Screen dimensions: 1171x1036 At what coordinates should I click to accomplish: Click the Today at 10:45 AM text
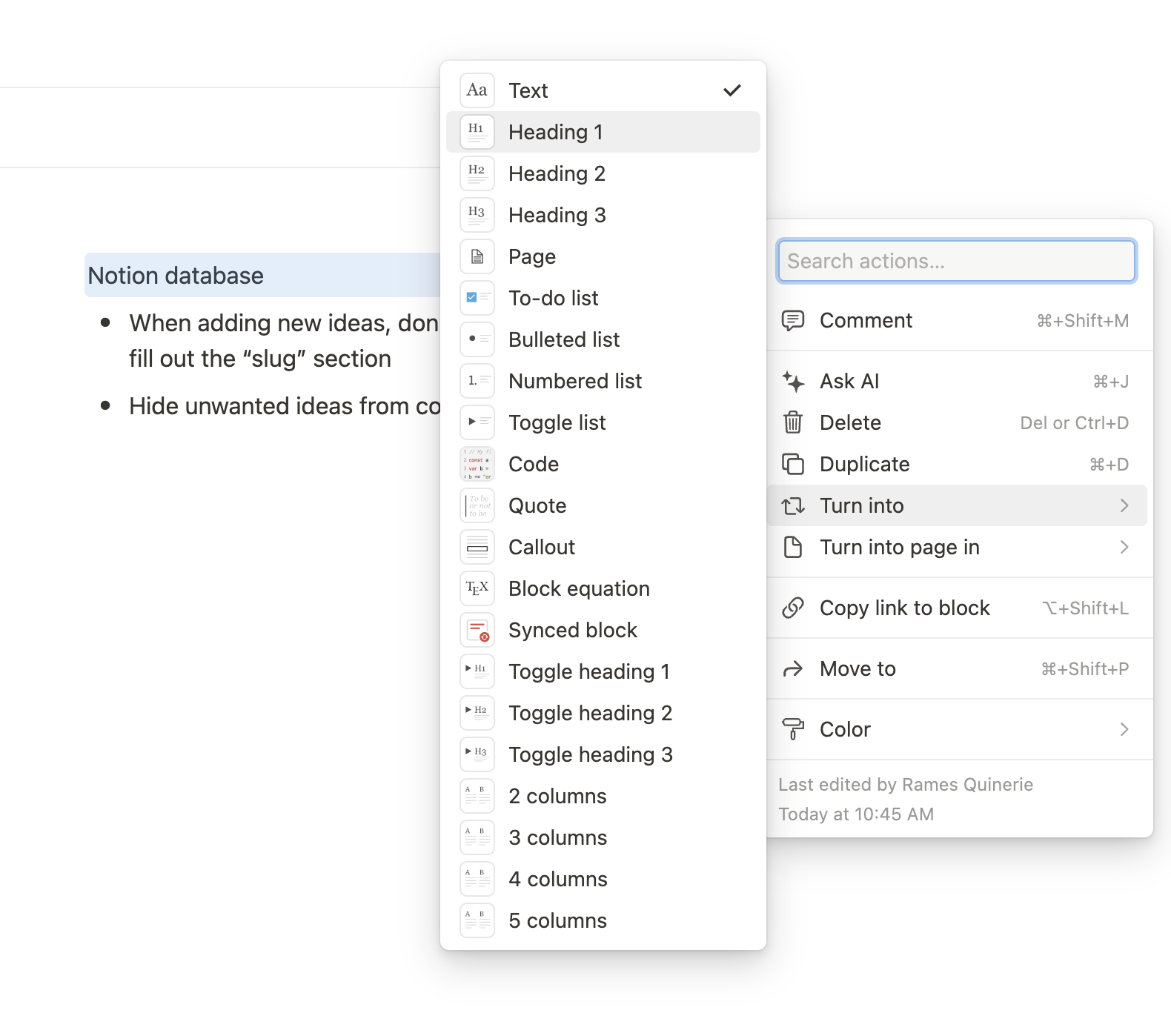click(856, 814)
